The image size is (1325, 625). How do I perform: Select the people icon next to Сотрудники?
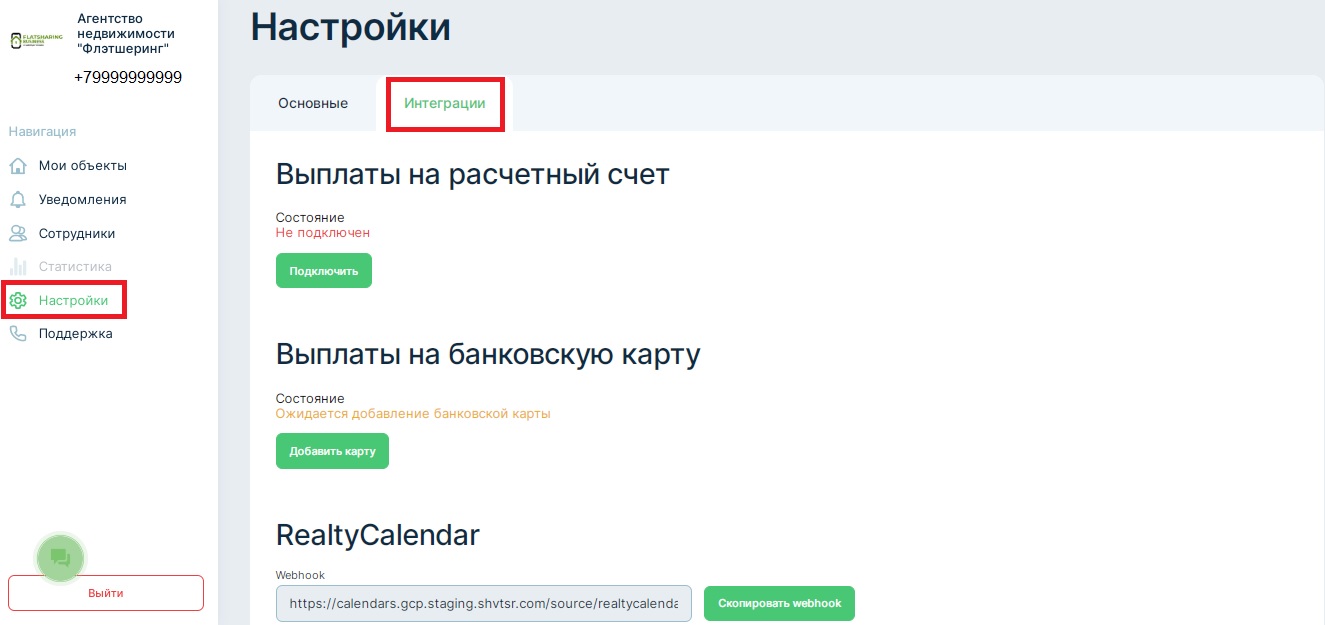[18, 233]
